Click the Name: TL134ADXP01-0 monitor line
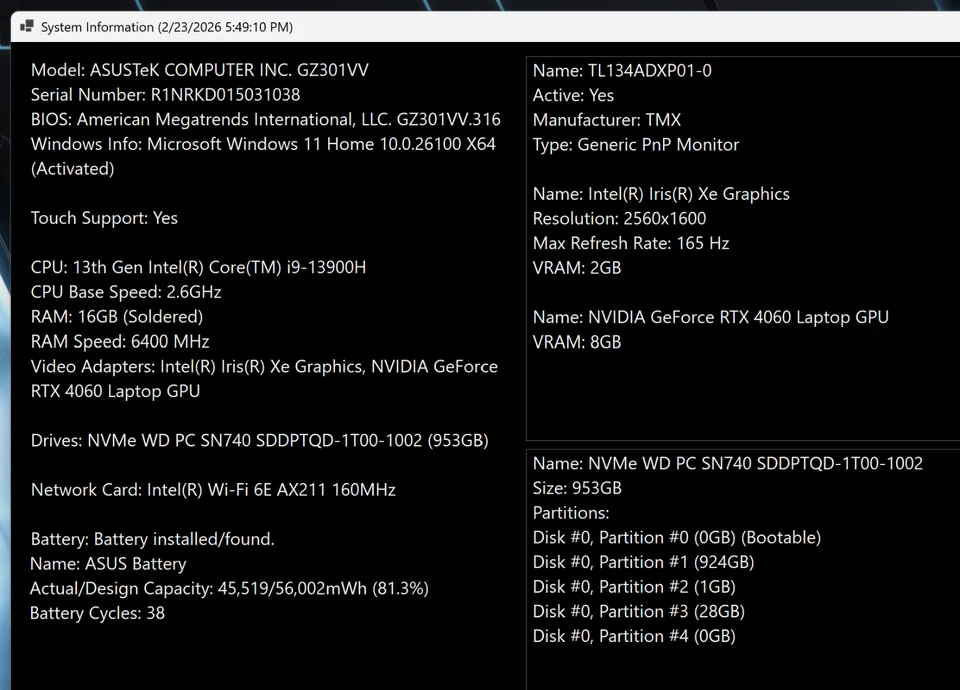The width and height of the screenshot is (960, 690). (622, 70)
